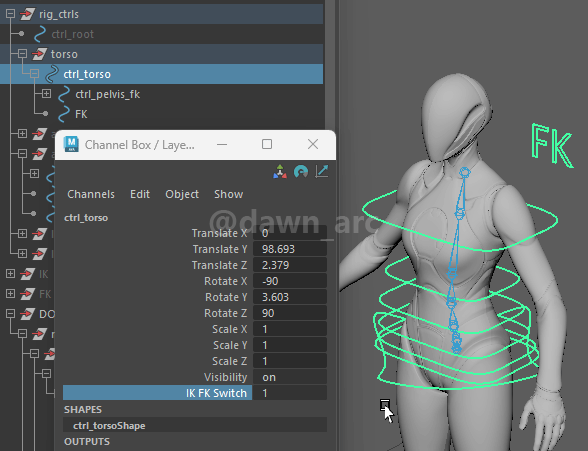
Task: Toggle manipulator sync icon in Channel Box
Action: tap(280, 172)
